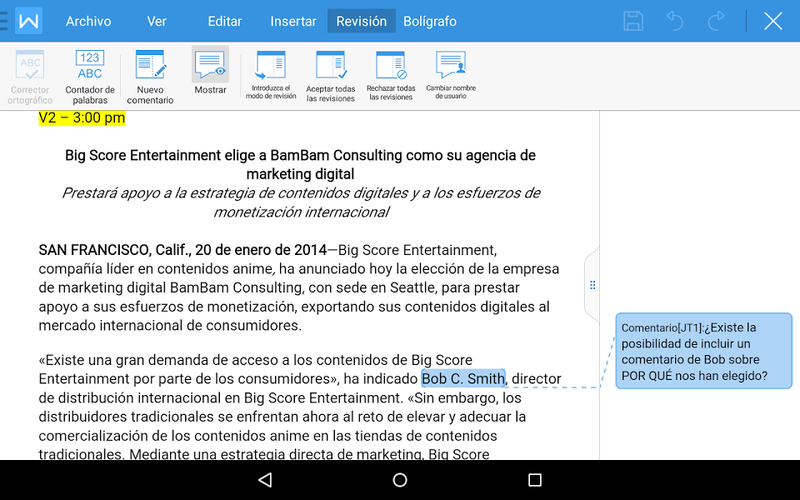
Task: Add a new comment with Nuevo comentario
Action: coord(150,76)
